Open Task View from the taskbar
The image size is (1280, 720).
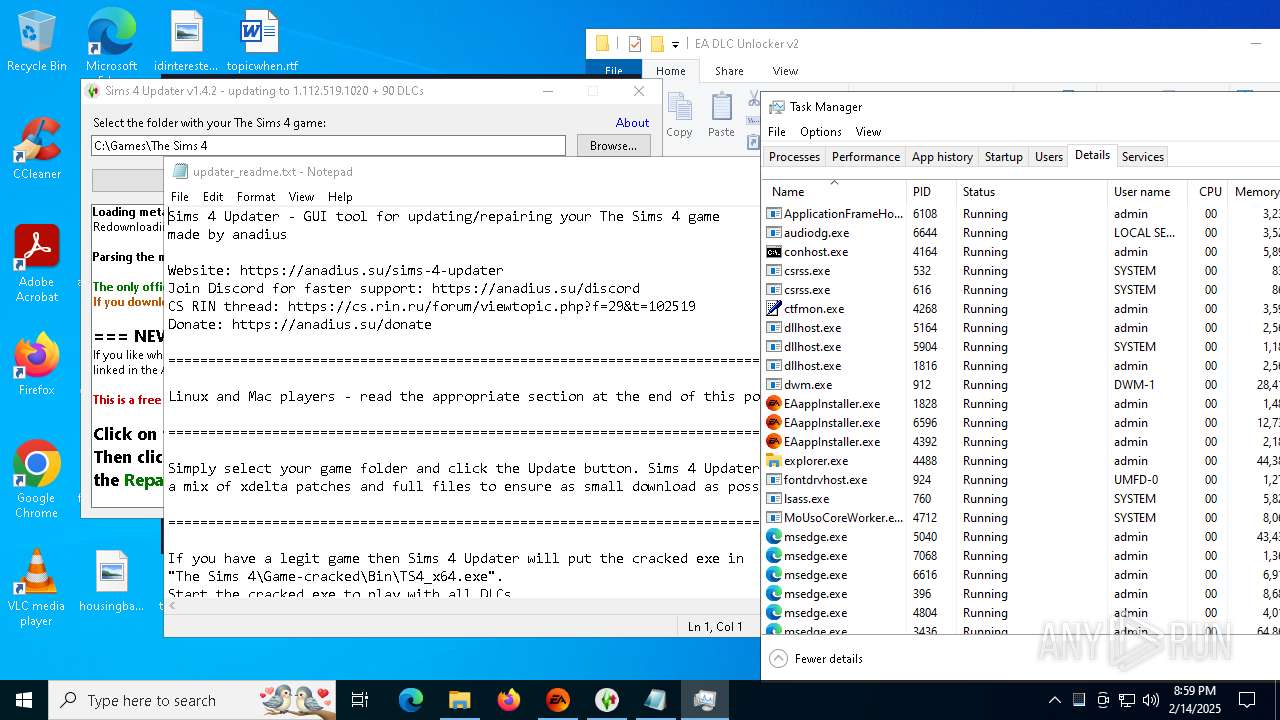(x=360, y=700)
